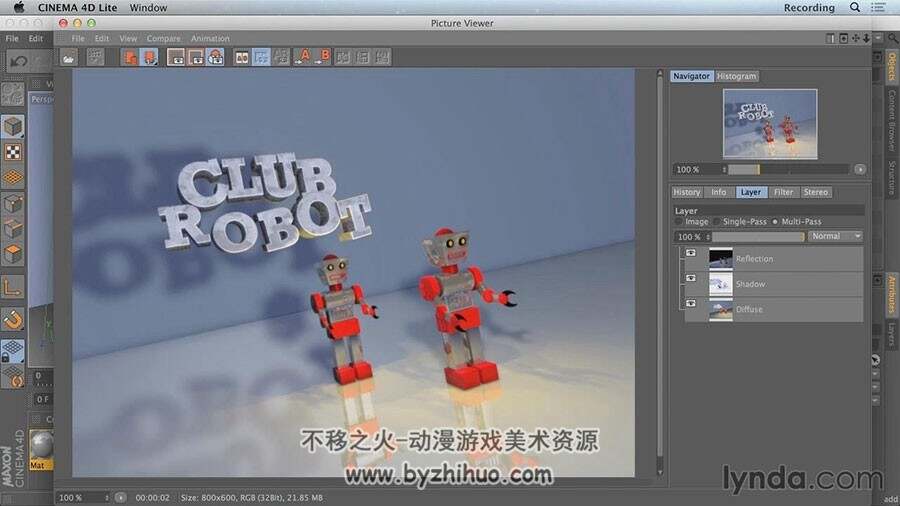This screenshot has height=506, width=900.
Task: Click the four-arrow move icon at top right
Action: pyautogui.click(x=855, y=38)
